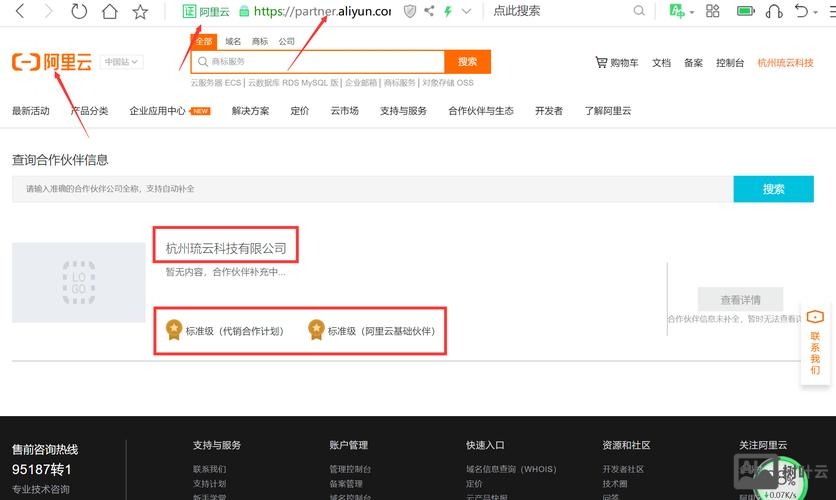This screenshot has width=836, height=500.
Task: Click the undo closed tab icon
Action: pyautogui.click(x=801, y=11)
